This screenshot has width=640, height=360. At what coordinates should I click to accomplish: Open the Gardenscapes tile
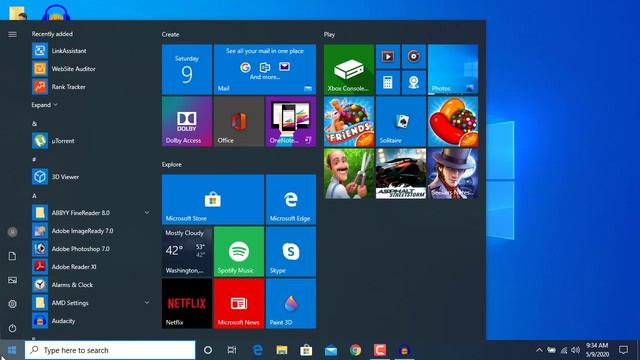click(x=349, y=173)
